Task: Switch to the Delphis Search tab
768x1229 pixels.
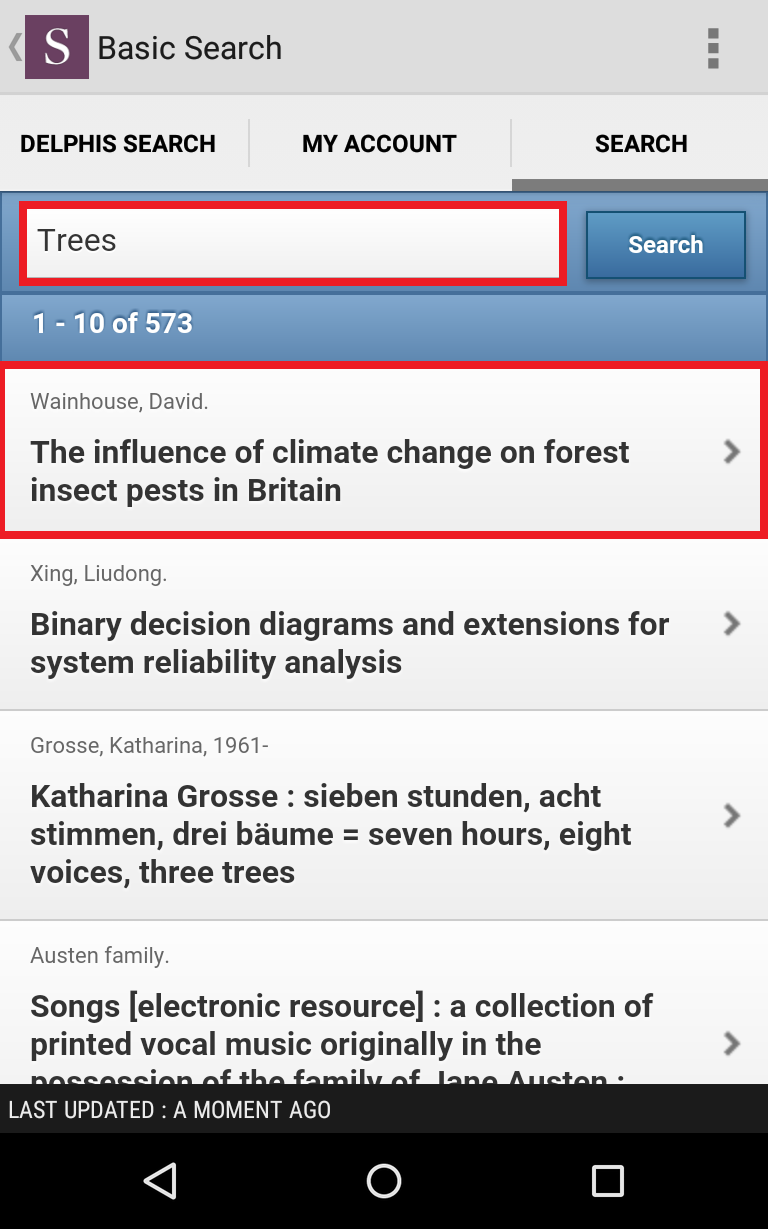Action: [x=118, y=144]
